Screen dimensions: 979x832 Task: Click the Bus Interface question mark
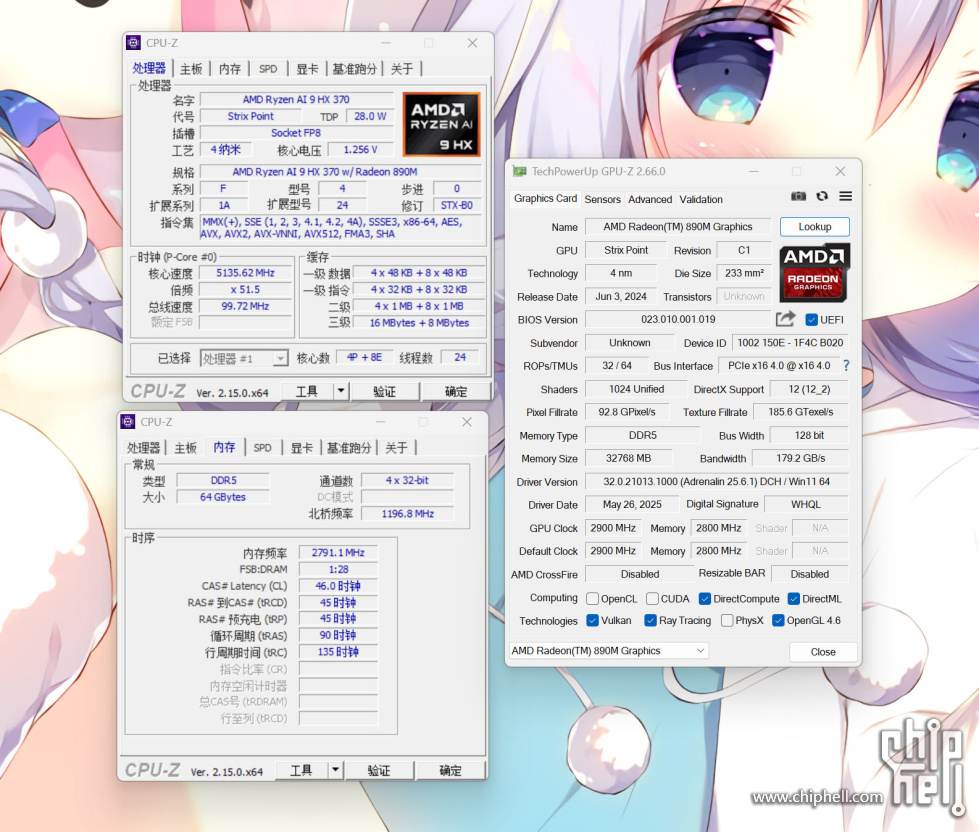click(x=846, y=366)
